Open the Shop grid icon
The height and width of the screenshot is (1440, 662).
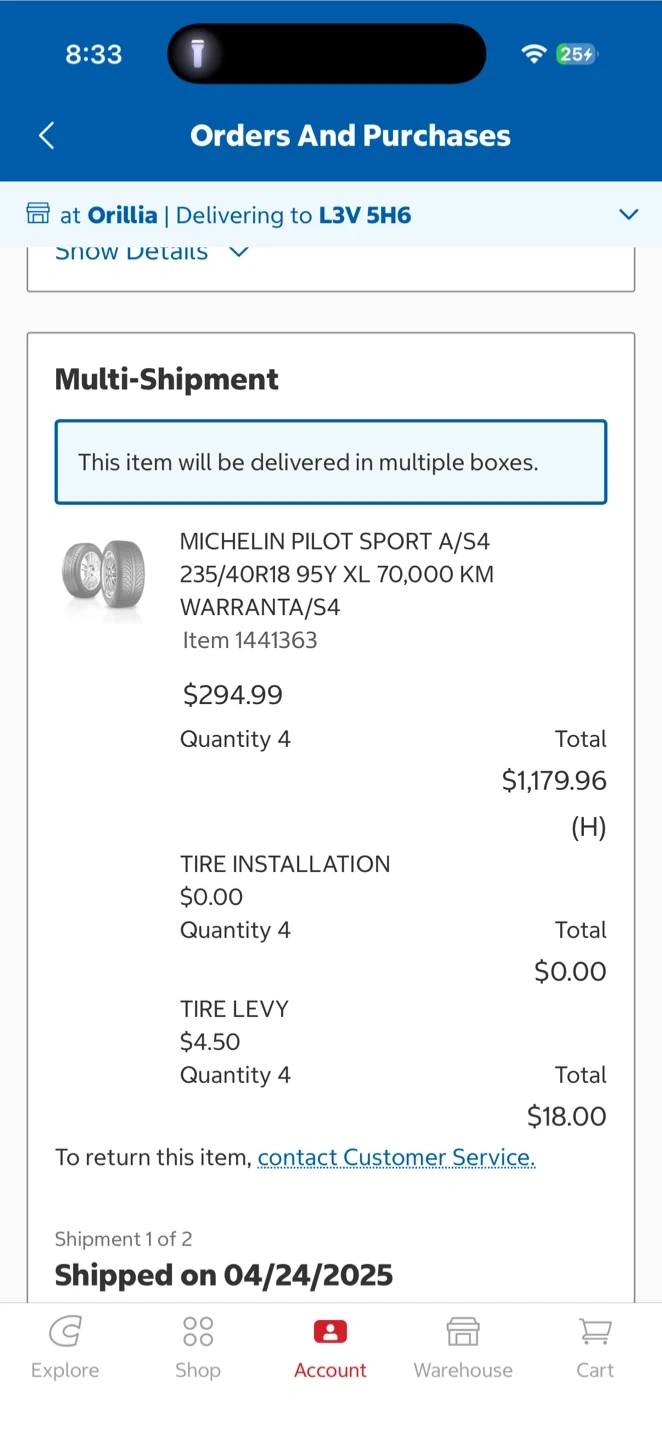pyautogui.click(x=198, y=1332)
